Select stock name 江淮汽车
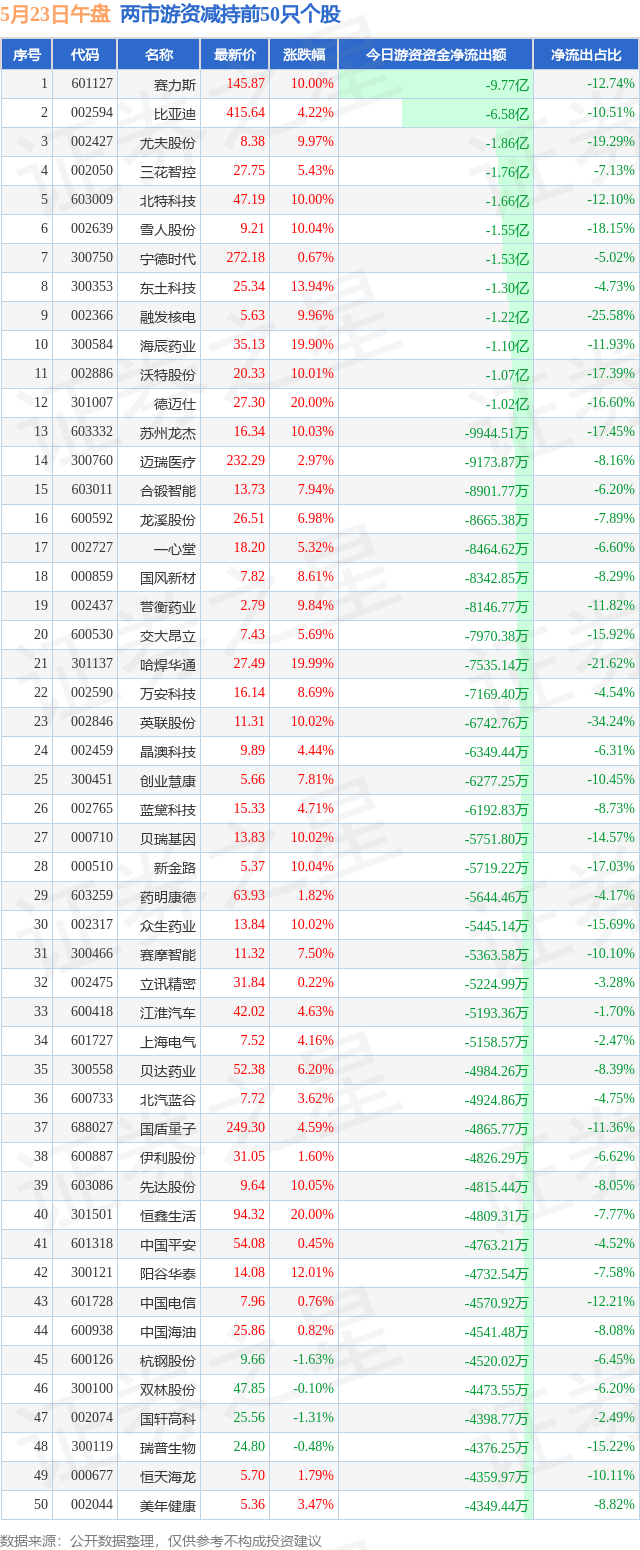The width and height of the screenshot is (640, 1550). tap(168, 1012)
